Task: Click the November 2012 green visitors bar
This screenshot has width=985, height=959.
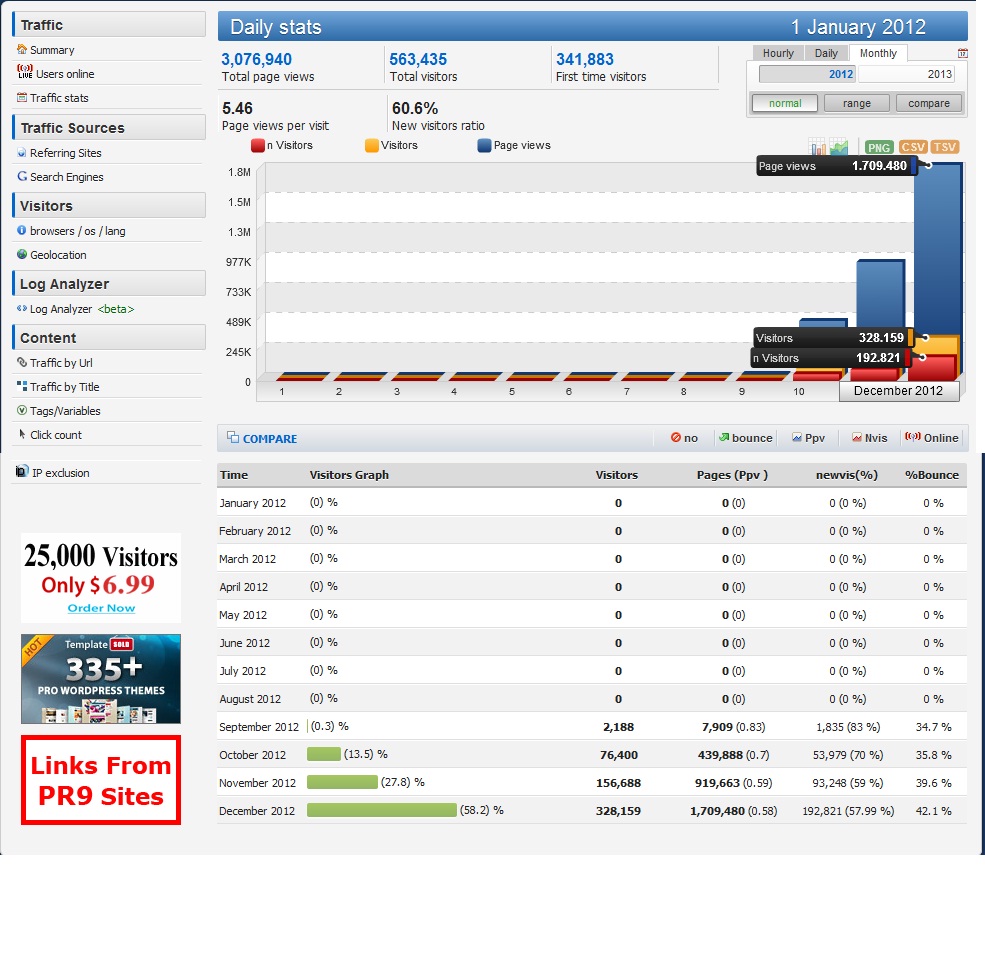Action: point(342,782)
